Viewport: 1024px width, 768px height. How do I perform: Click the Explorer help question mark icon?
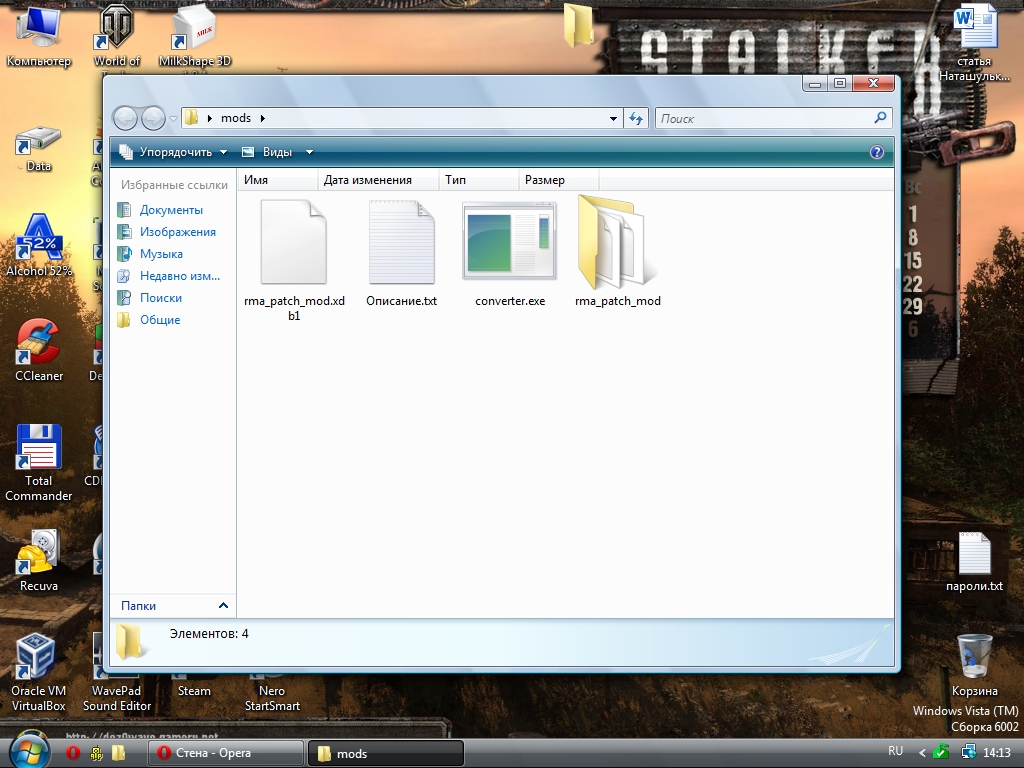(877, 152)
